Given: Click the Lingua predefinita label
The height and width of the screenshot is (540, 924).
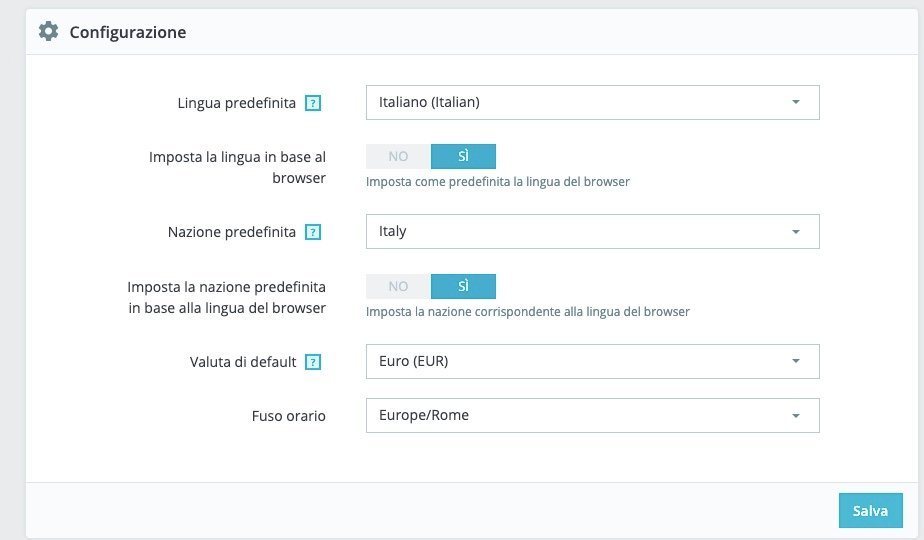Looking at the screenshot, I should [236, 103].
